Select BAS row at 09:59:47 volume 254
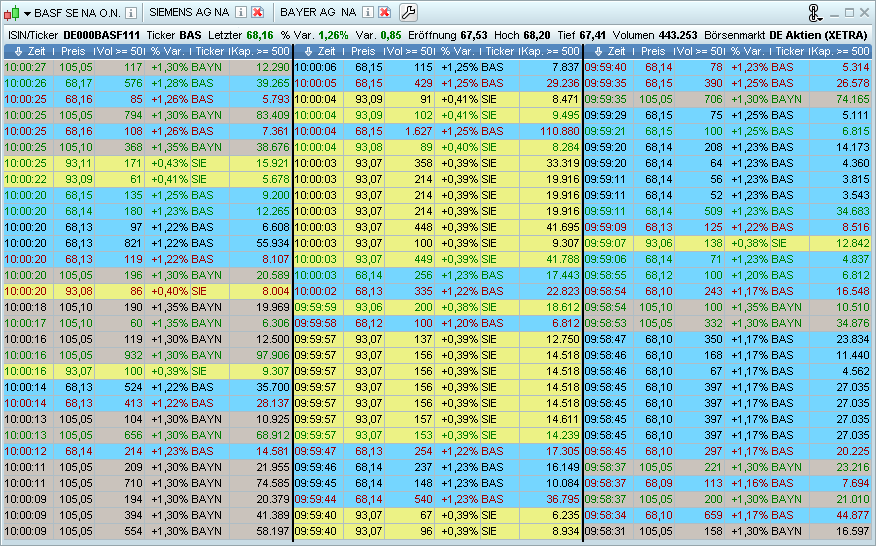 [x=437, y=451]
